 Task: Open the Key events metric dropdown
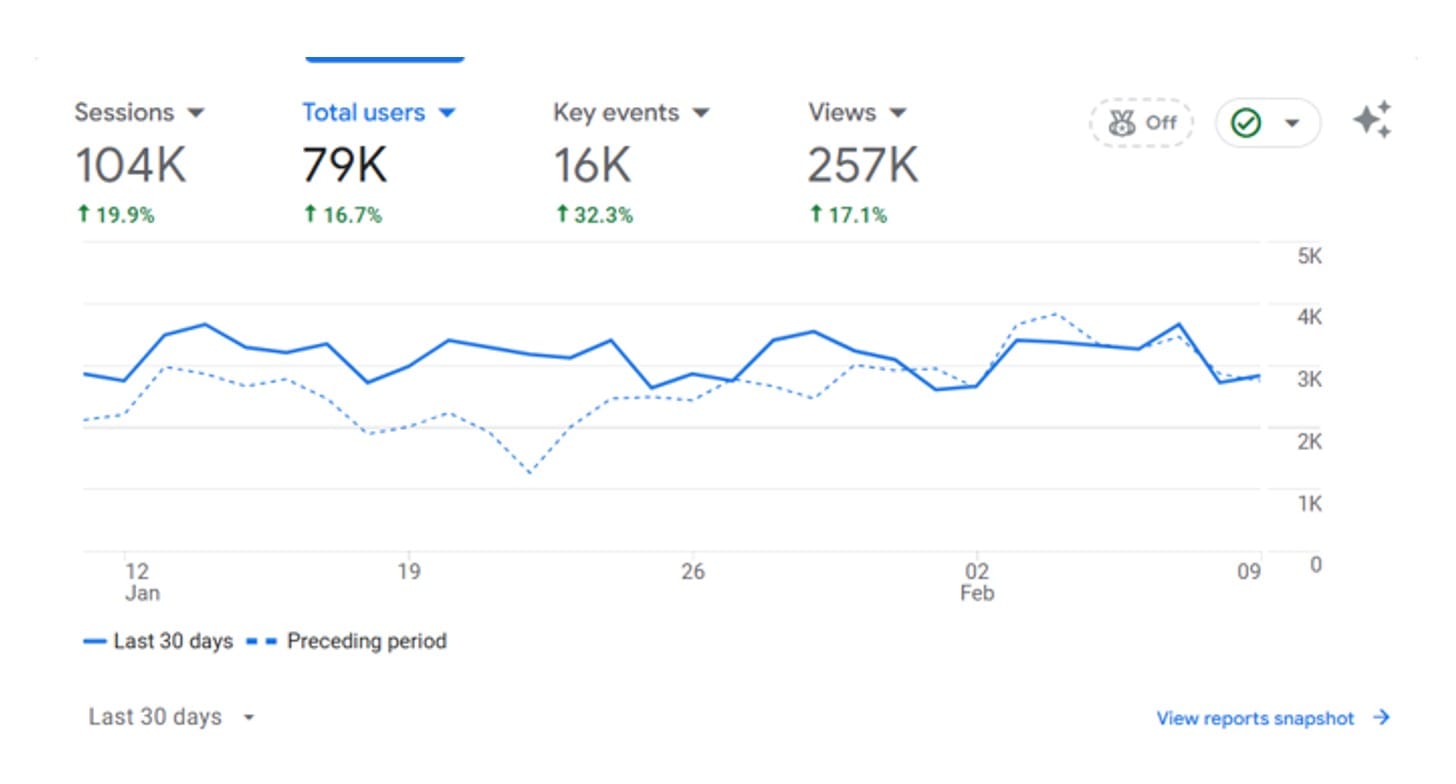701,113
